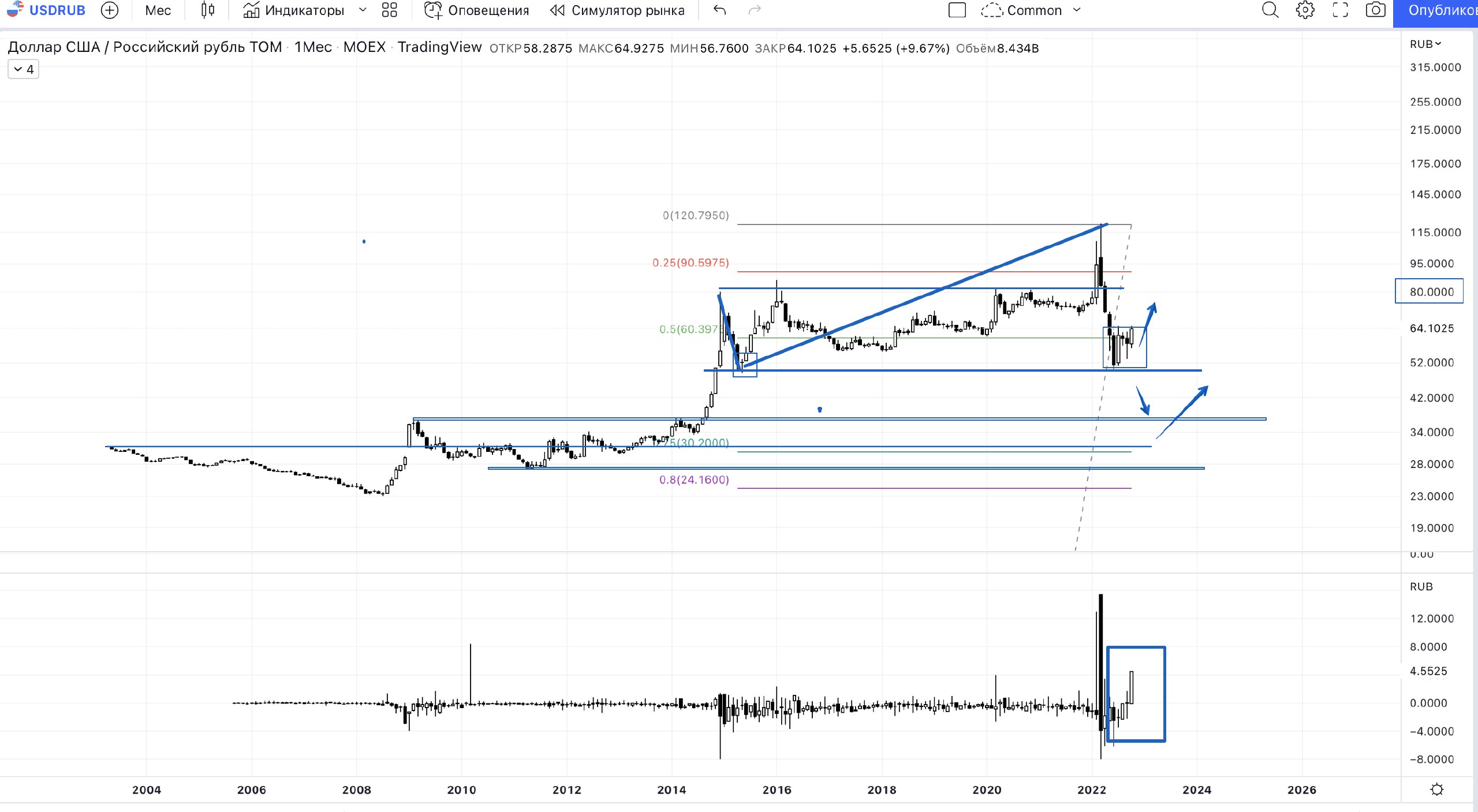Viewport: 1478px width, 812px height.
Task: Redo the last chart action
Action: (x=755, y=10)
